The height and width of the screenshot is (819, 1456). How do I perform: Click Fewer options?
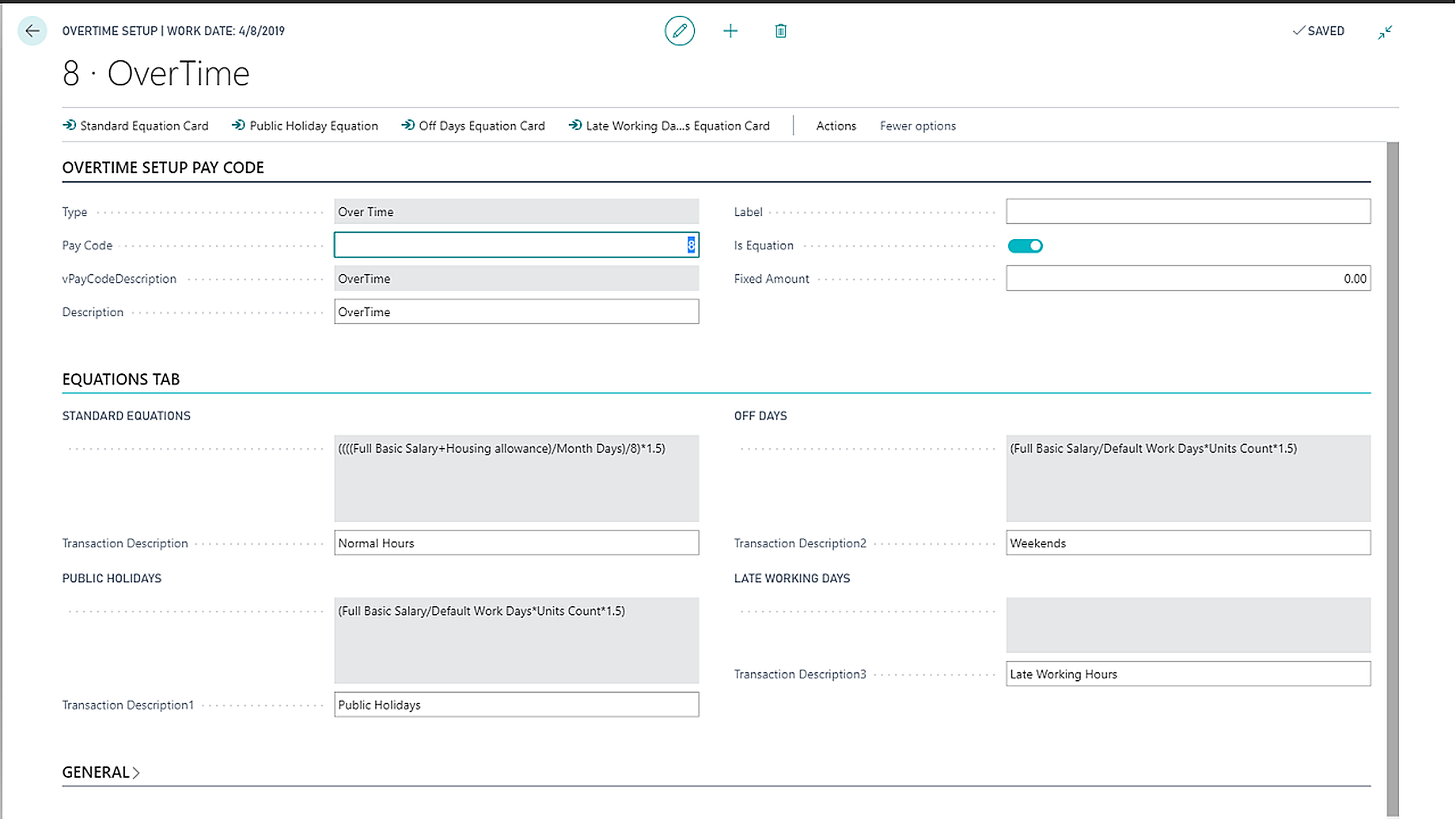[917, 126]
